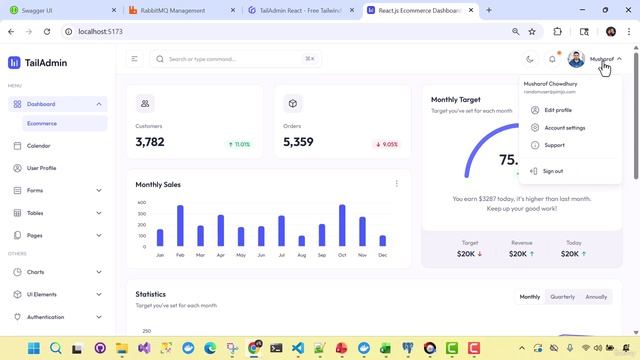Screen dimensions: 640x360
Task: Switch to dark mode with the moon icon
Action: pyautogui.click(x=530, y=59)
